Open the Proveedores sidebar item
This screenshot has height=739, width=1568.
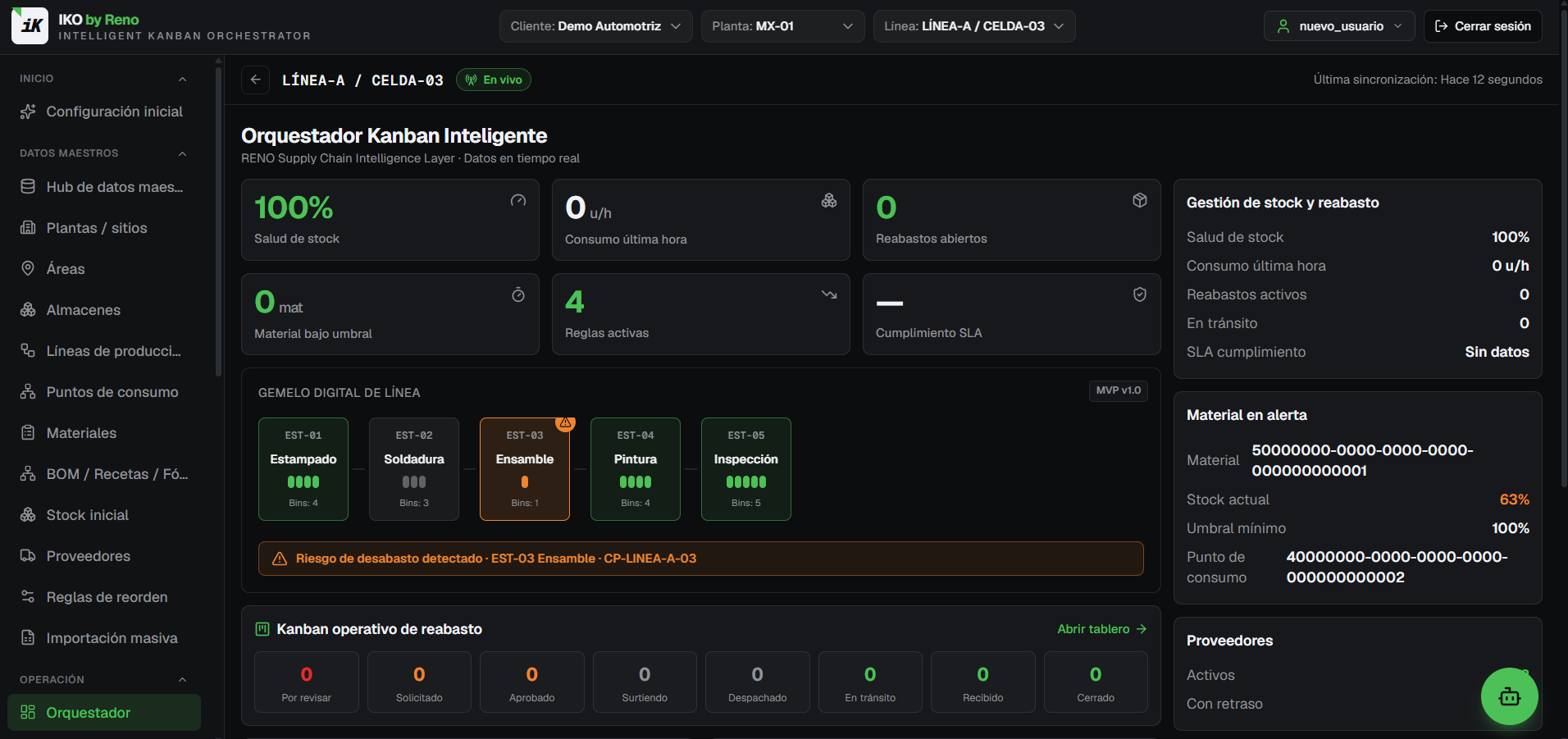(104, 556)
